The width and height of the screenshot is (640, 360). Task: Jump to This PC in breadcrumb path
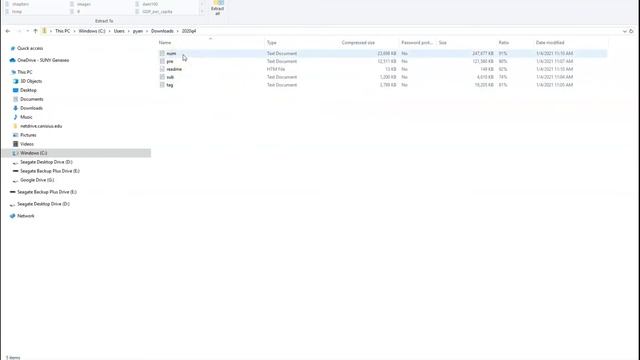tap(62, 31)
